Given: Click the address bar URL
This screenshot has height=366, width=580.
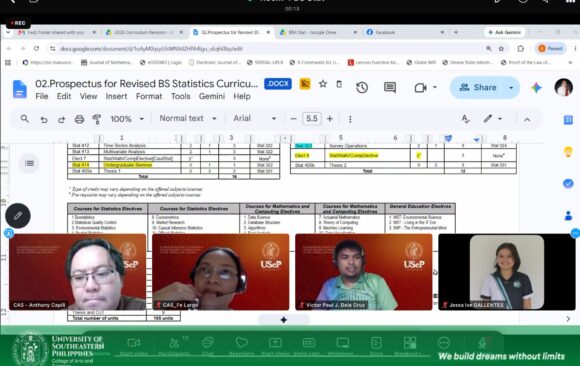Looking at the screenshot, I should tap(151, 48).
